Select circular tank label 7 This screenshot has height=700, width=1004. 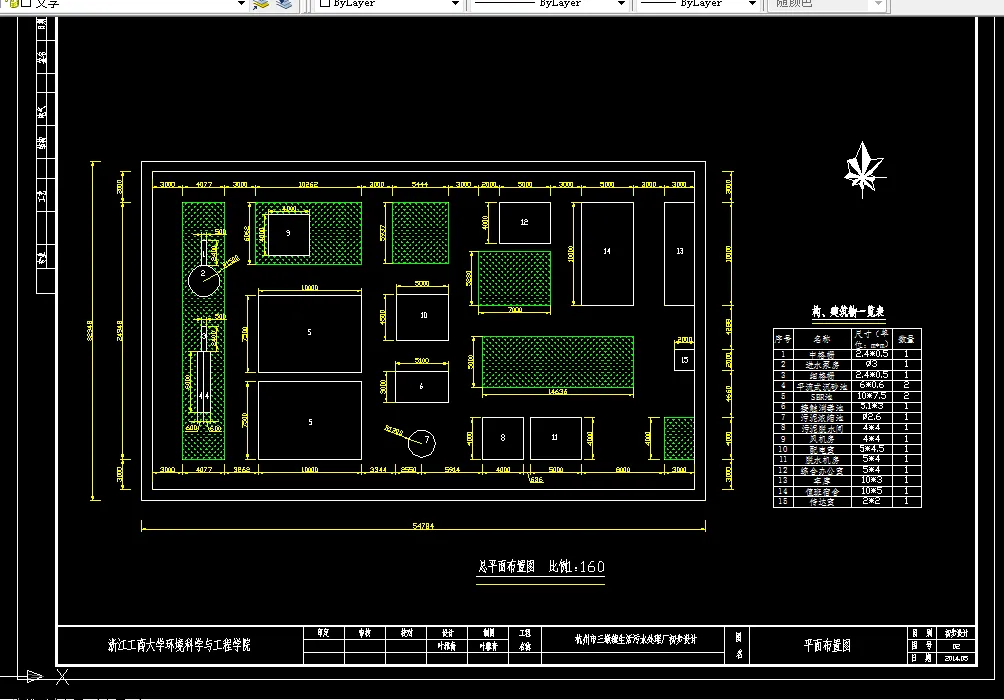click(427, 439)
